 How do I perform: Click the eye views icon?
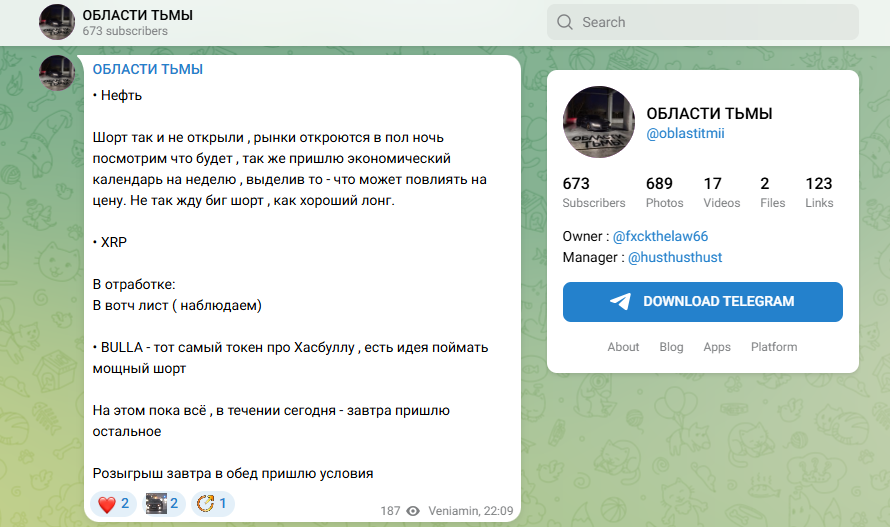coord(413,511)
